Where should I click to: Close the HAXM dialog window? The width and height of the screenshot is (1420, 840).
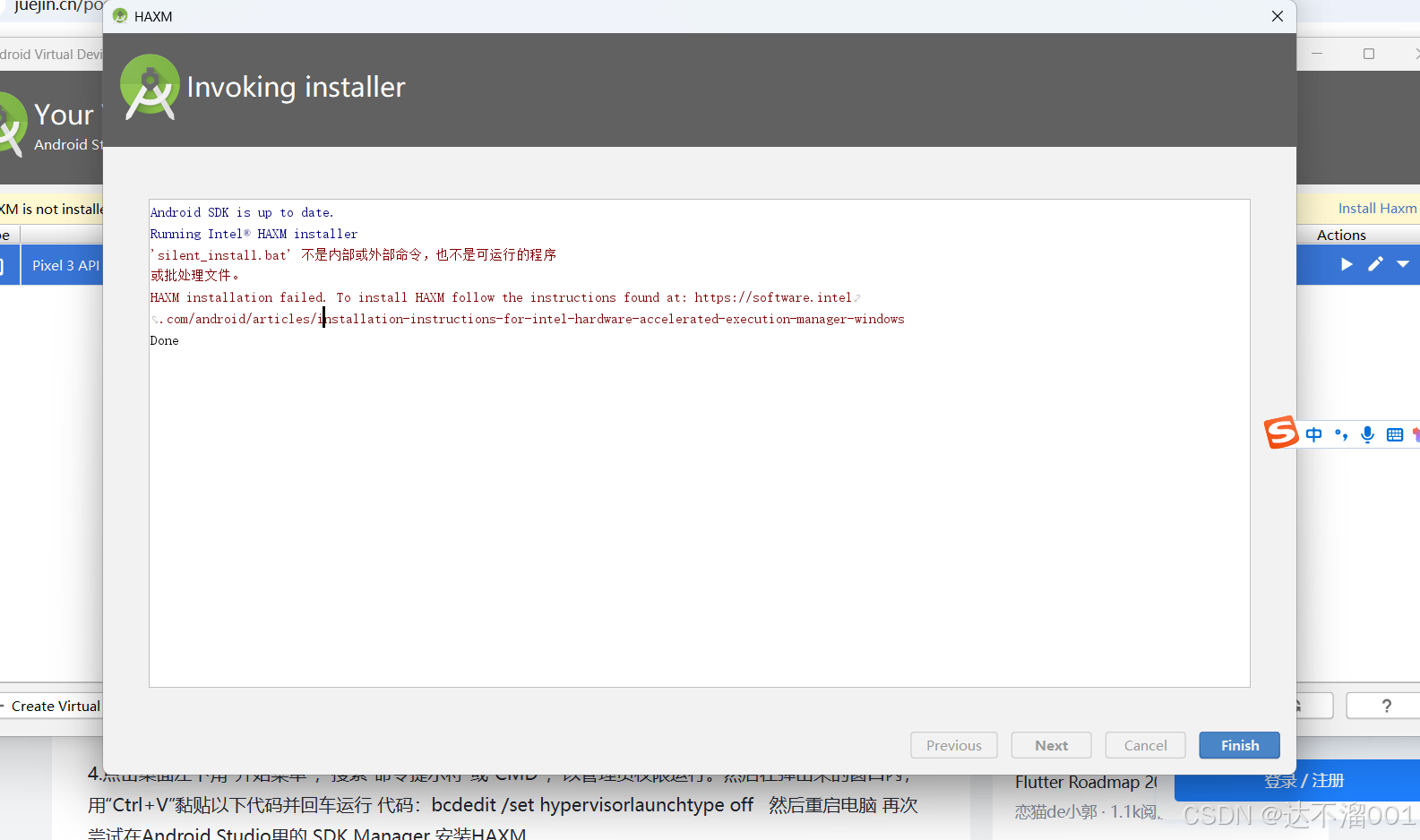pos(1277,16)
